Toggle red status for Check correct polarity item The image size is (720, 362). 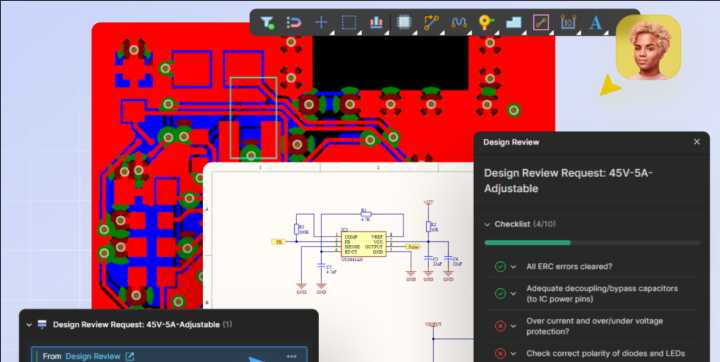coord(500,353)
